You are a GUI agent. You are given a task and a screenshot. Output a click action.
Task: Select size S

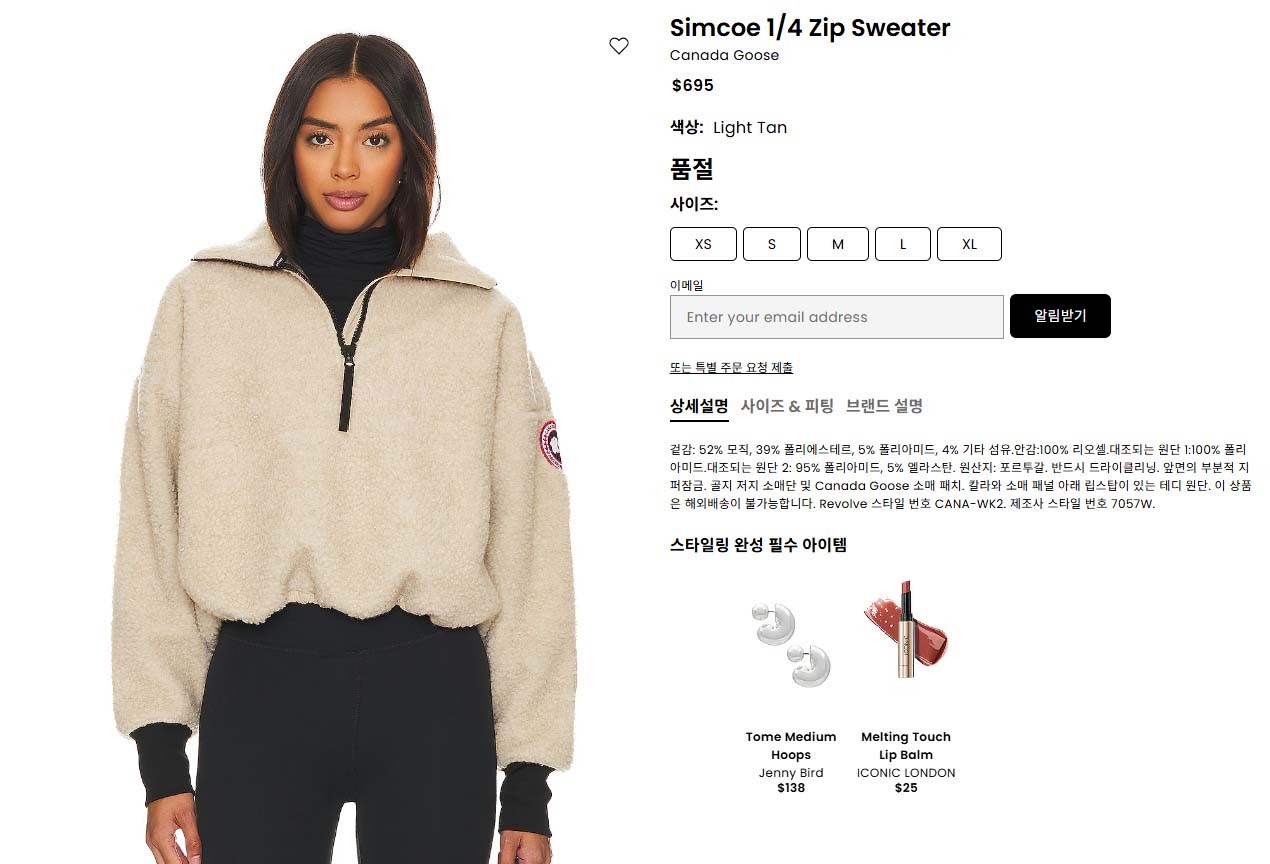[772, 244]
